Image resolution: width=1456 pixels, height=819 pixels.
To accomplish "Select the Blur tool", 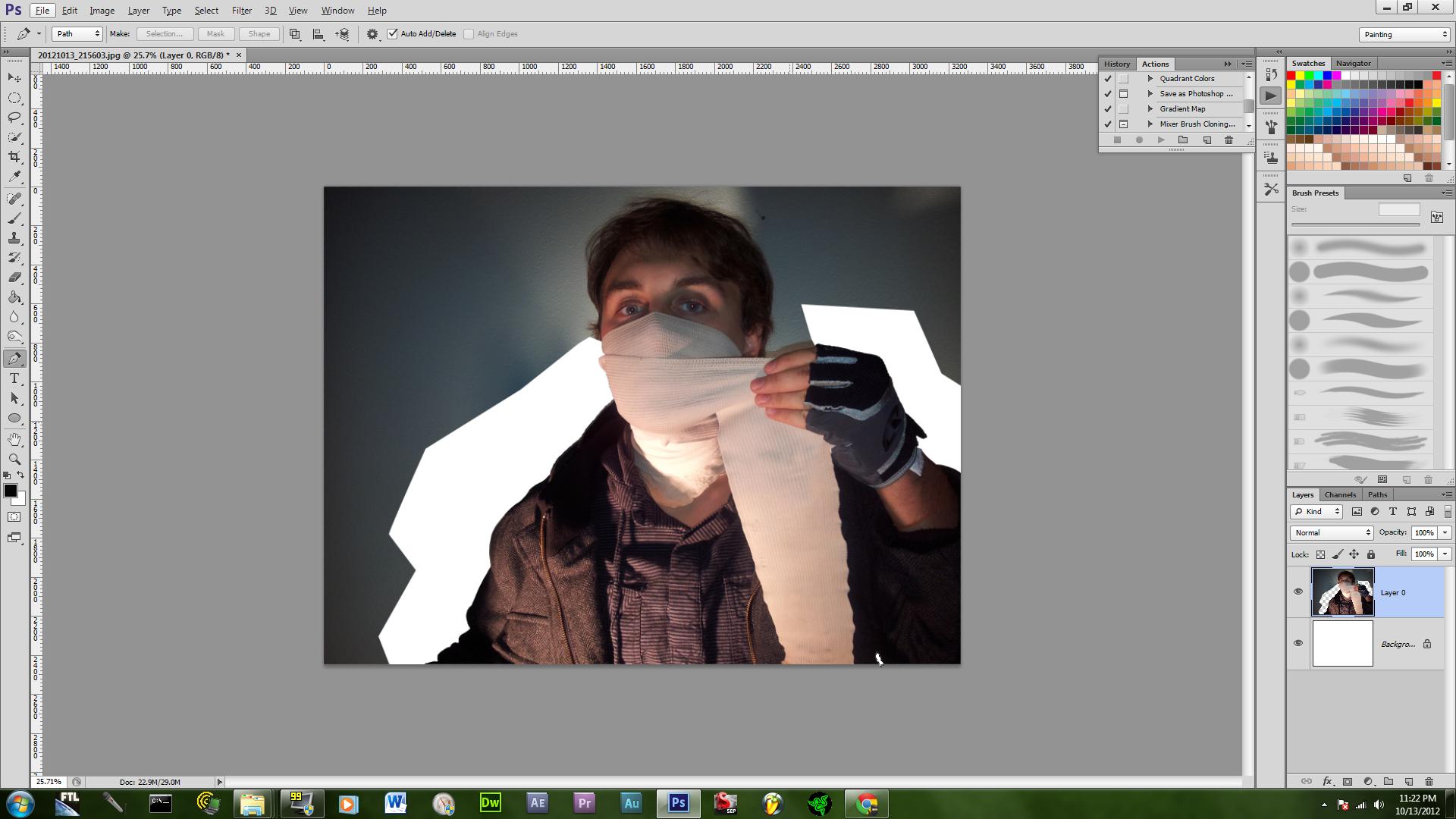I will click(x=14, y=317).
